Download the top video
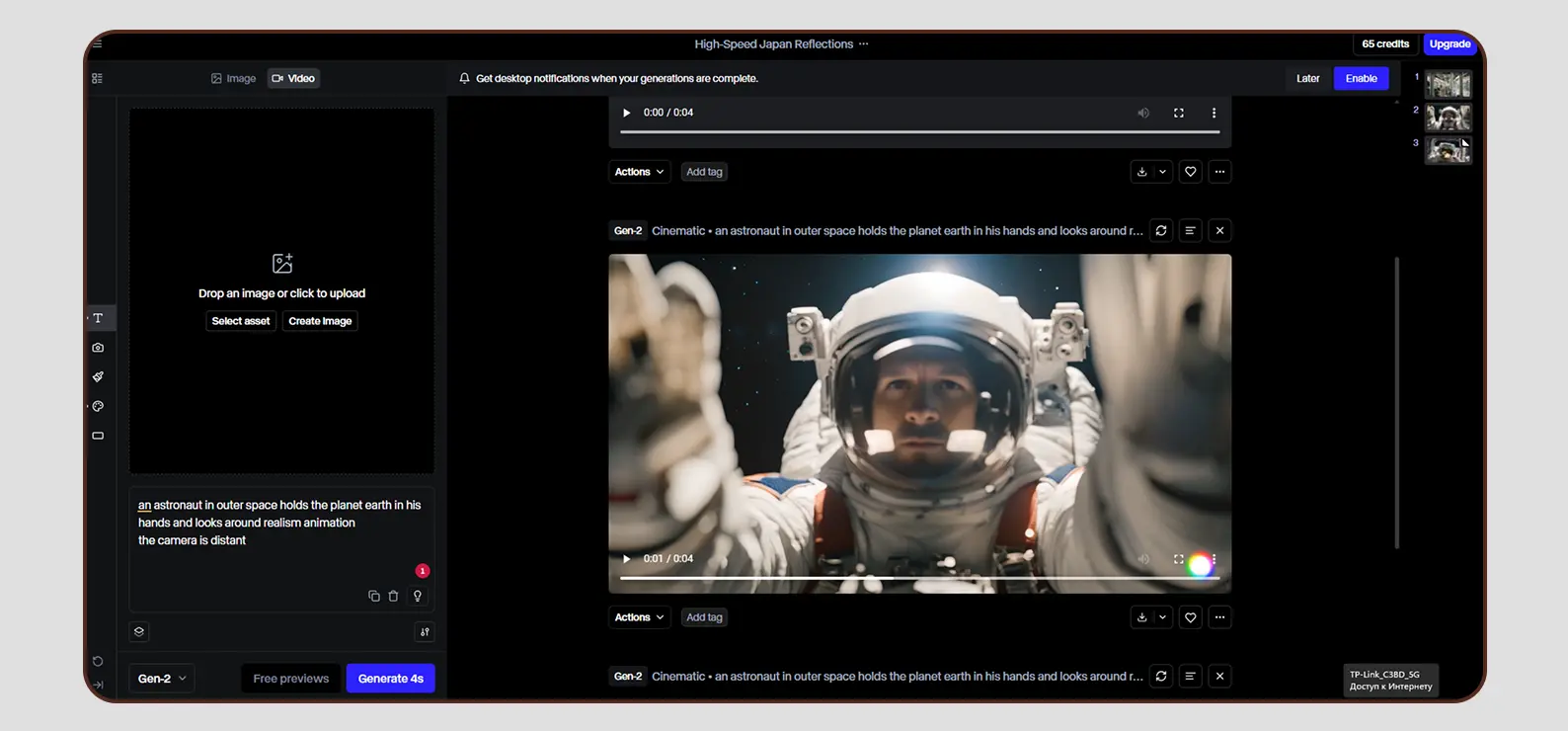 [1142, 172]
